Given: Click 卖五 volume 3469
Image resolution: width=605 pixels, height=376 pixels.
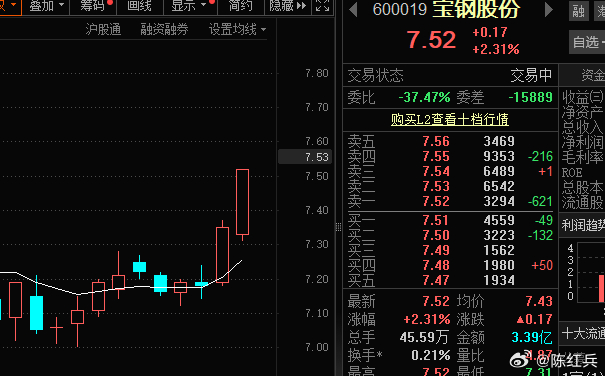Looking at the screenshot, I should [x=499, y=141].
